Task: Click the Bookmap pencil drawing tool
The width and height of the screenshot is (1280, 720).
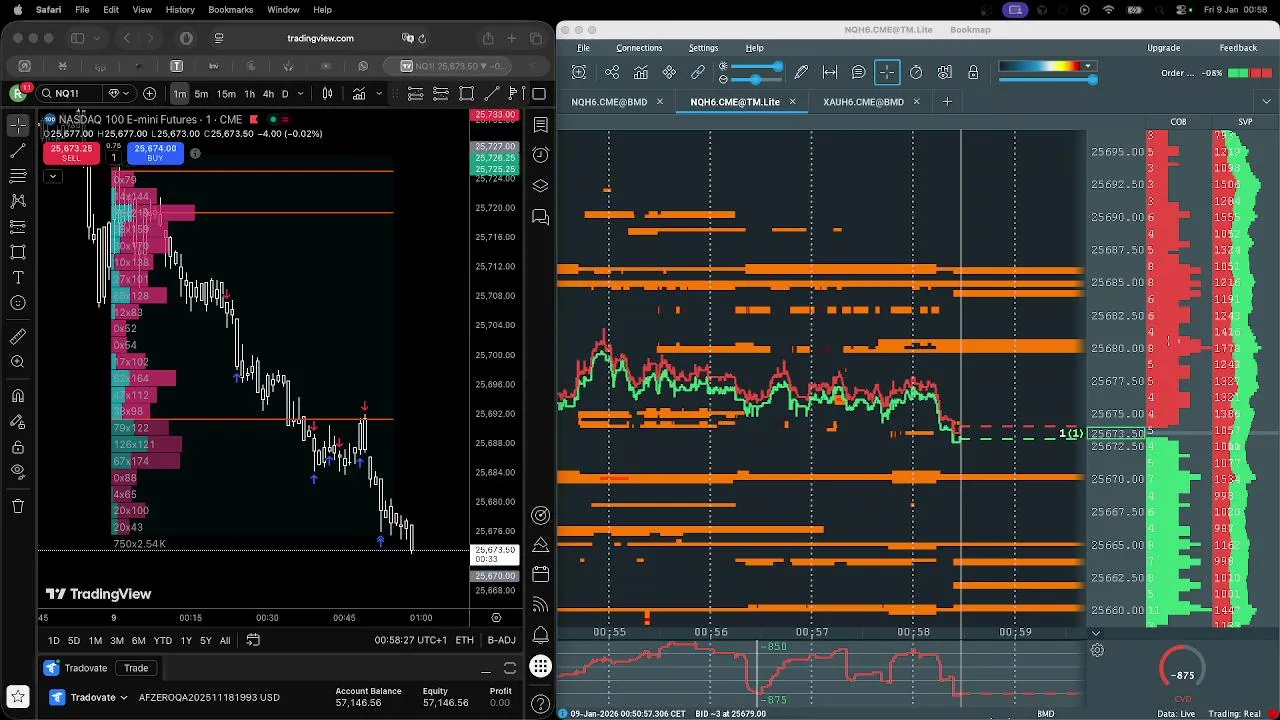Action: [801, 72]
